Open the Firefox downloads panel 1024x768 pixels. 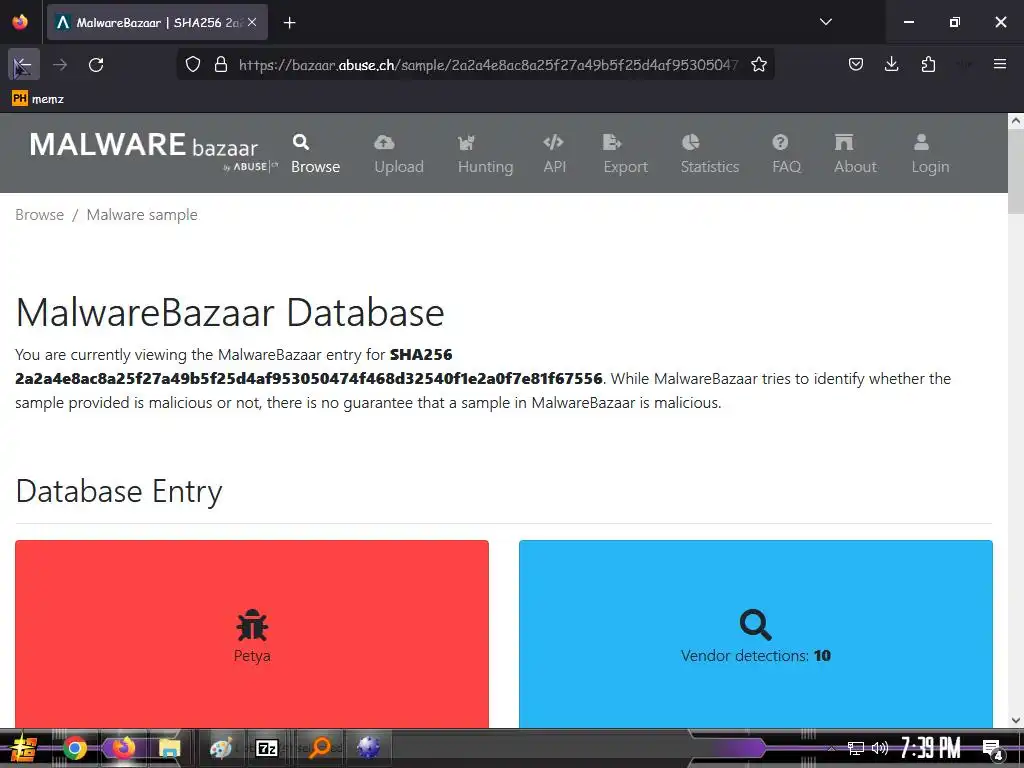[x=891, y=65]
